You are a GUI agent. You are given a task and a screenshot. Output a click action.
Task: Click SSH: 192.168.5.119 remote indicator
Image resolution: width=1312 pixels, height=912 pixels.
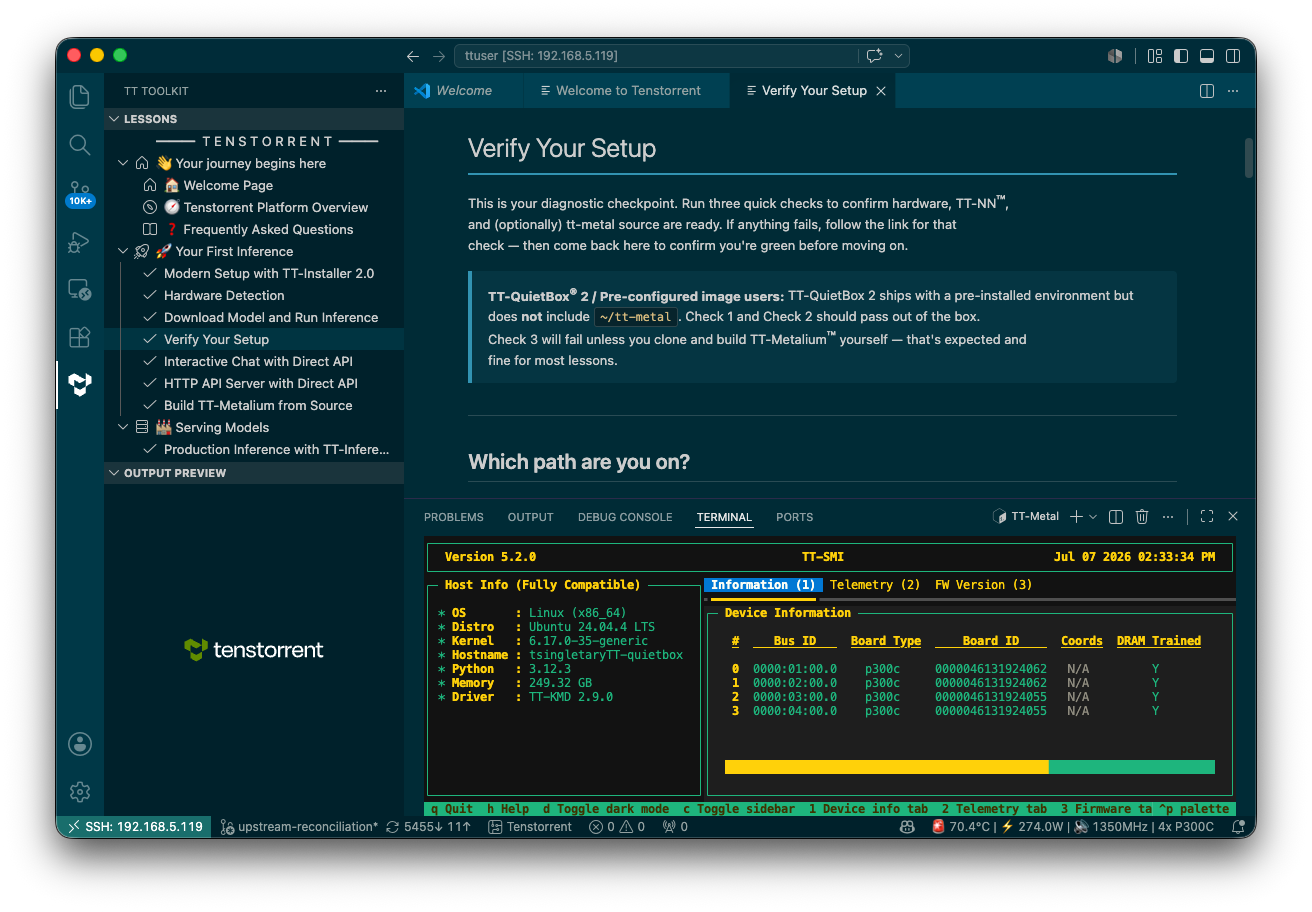click(134, 827)
